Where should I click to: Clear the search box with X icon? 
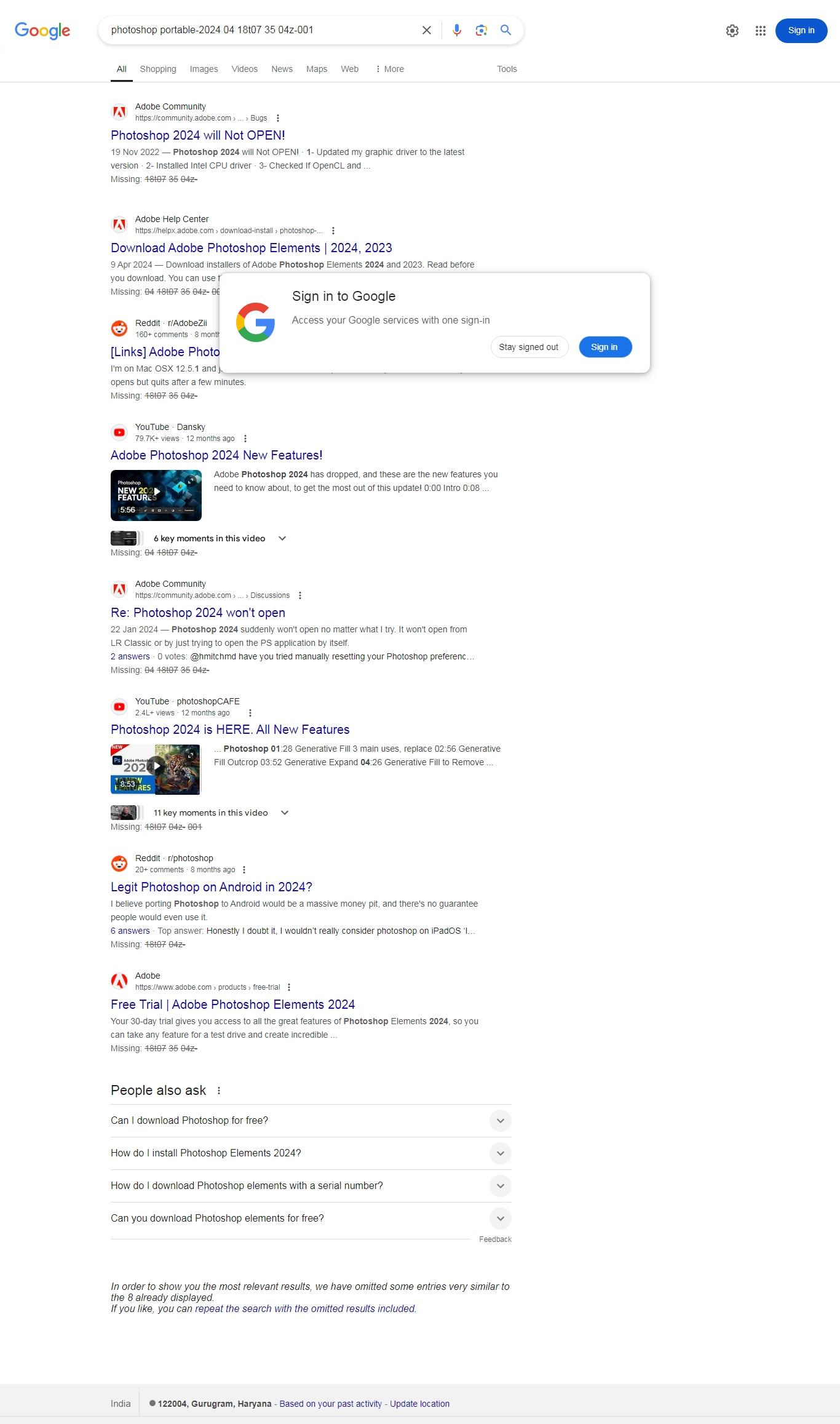pyautogui.click(x=427, y=30)
